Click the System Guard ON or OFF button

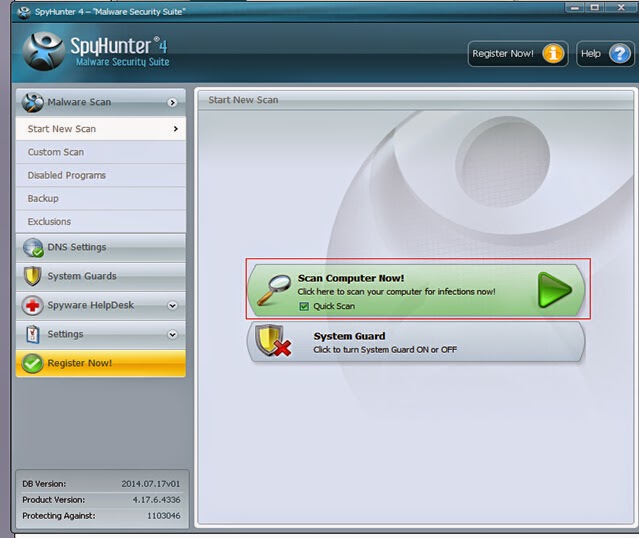(x=416, y=342)
